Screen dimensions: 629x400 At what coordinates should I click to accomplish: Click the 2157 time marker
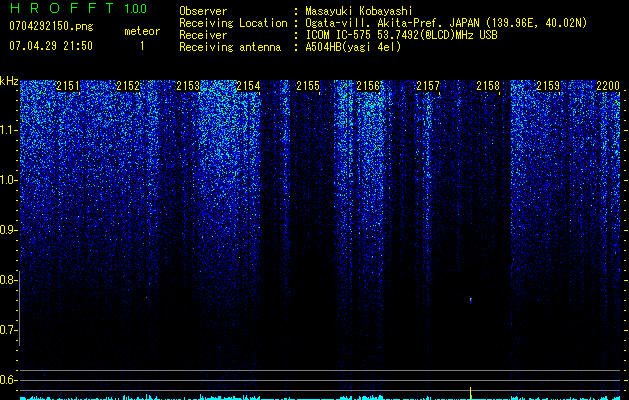coord(428,86)
